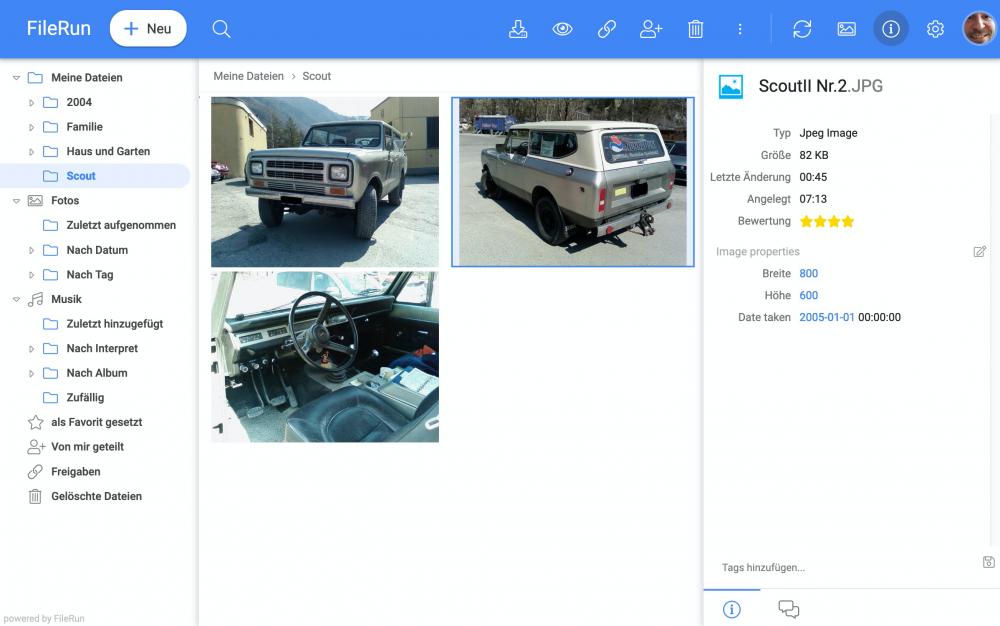The width and height of the screenshot is (1000, 626).
Task: Switch to the comments tab in the details panel
Action: coord(789,609)
